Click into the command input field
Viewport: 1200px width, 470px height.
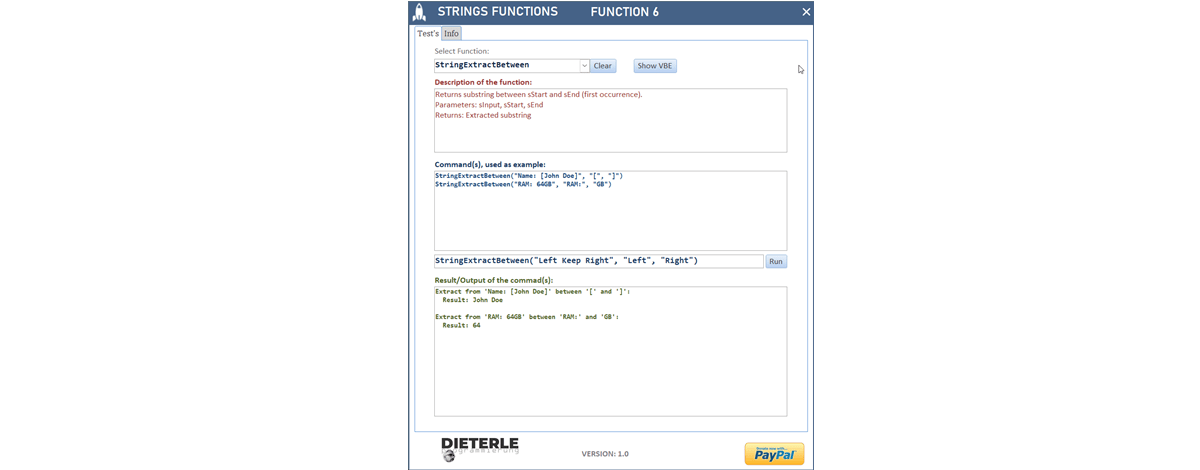pyautogui.click(x=598, y=261)
